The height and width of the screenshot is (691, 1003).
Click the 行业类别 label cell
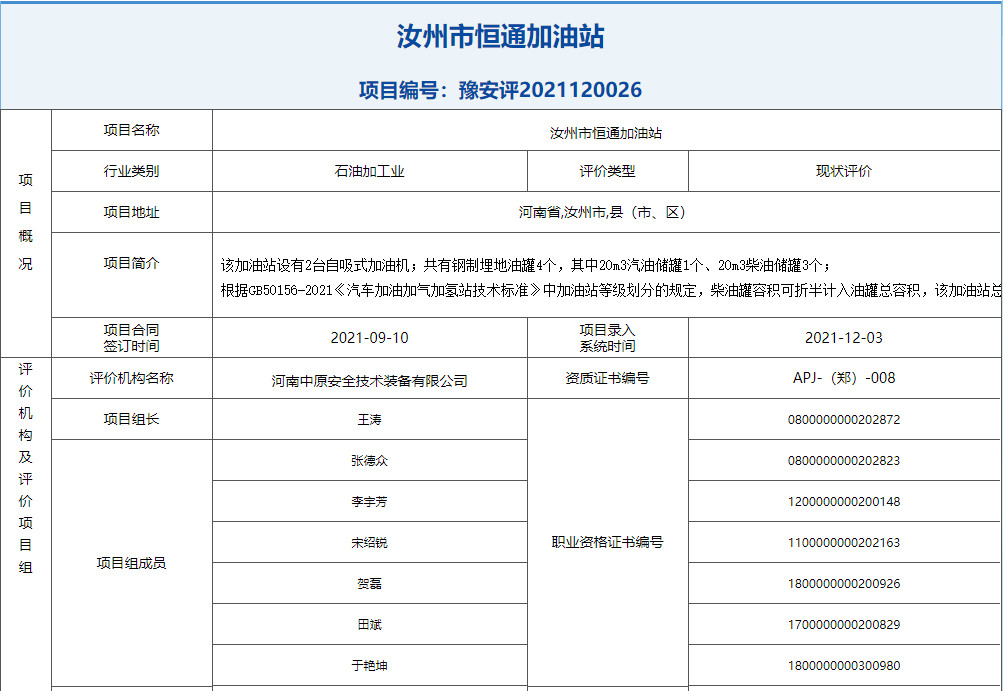tap(131, 171)
